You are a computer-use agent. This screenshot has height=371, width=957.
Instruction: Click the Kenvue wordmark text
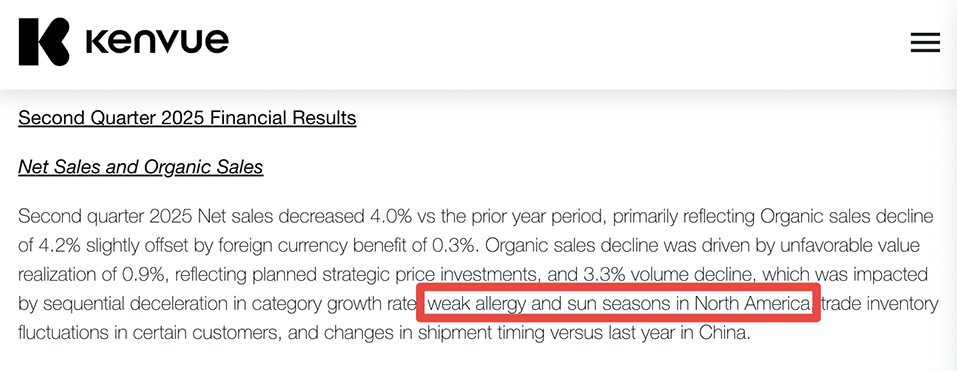(x=157, y=41)
